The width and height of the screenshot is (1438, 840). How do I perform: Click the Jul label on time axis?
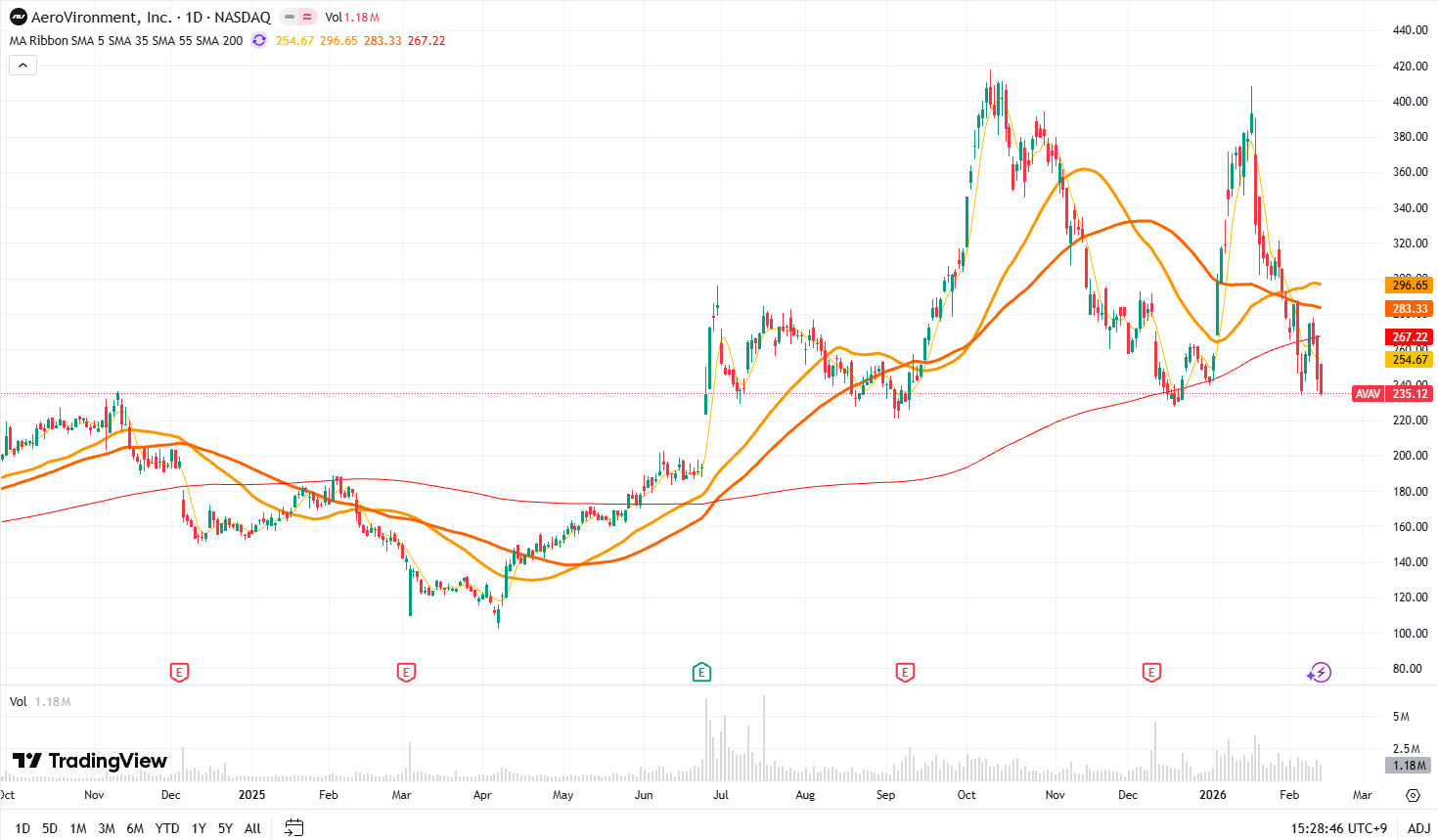click(720, 795)
